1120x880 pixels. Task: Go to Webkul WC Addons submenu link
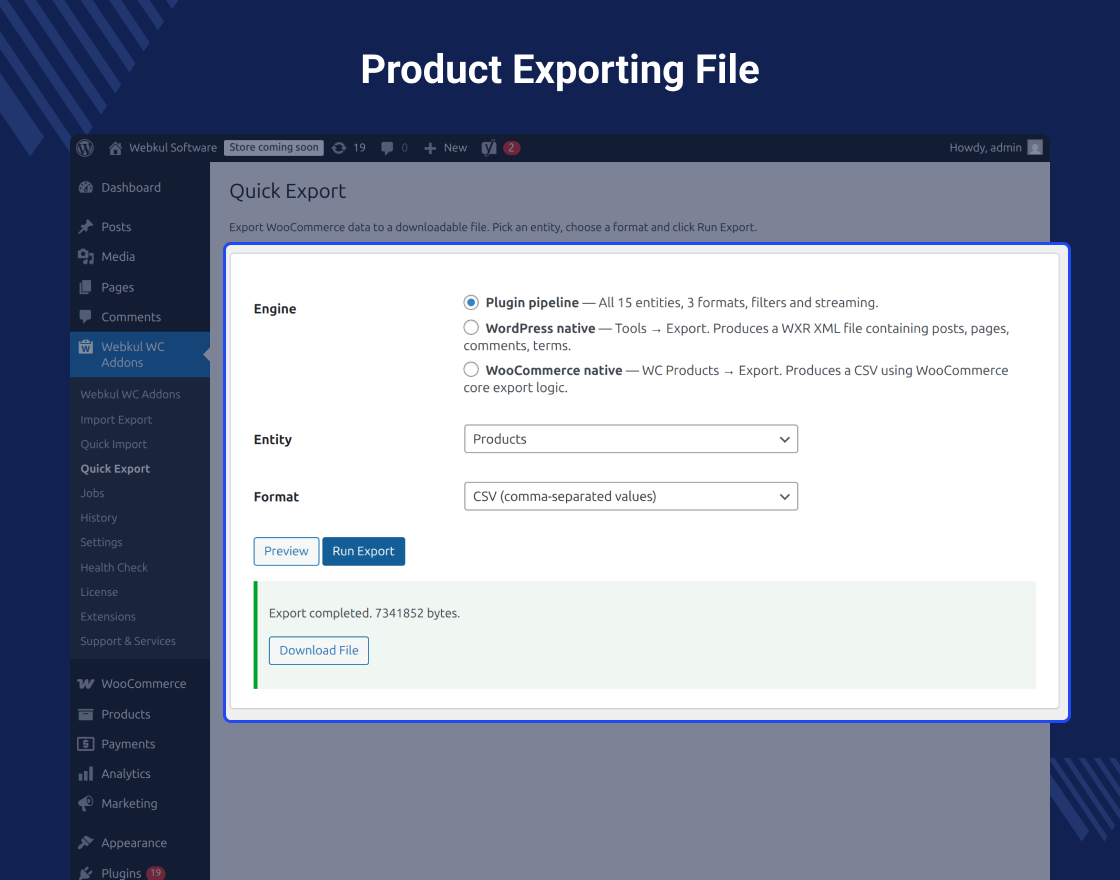point(130,394)
